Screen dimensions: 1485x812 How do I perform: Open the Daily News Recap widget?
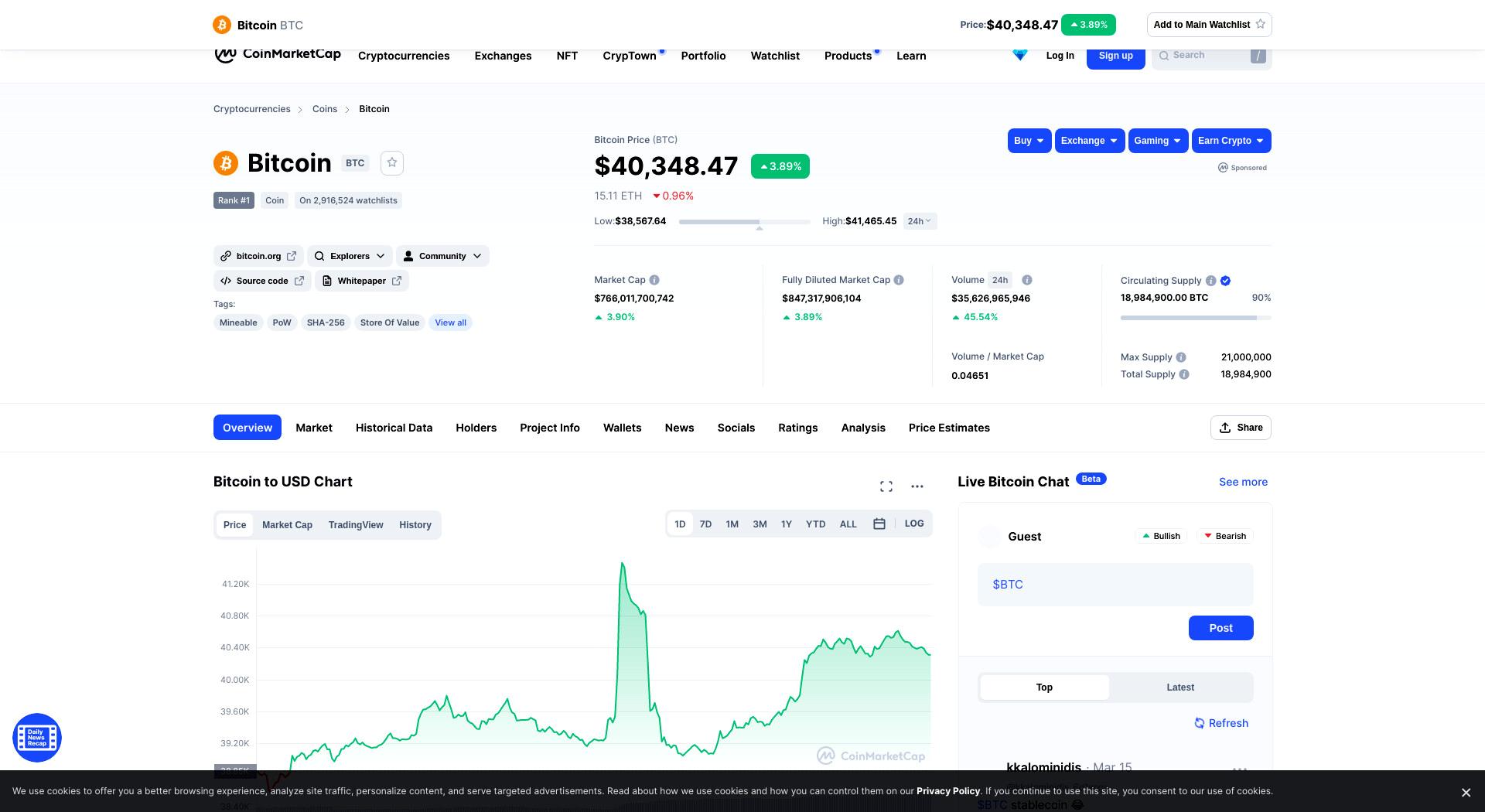[37, 738]
